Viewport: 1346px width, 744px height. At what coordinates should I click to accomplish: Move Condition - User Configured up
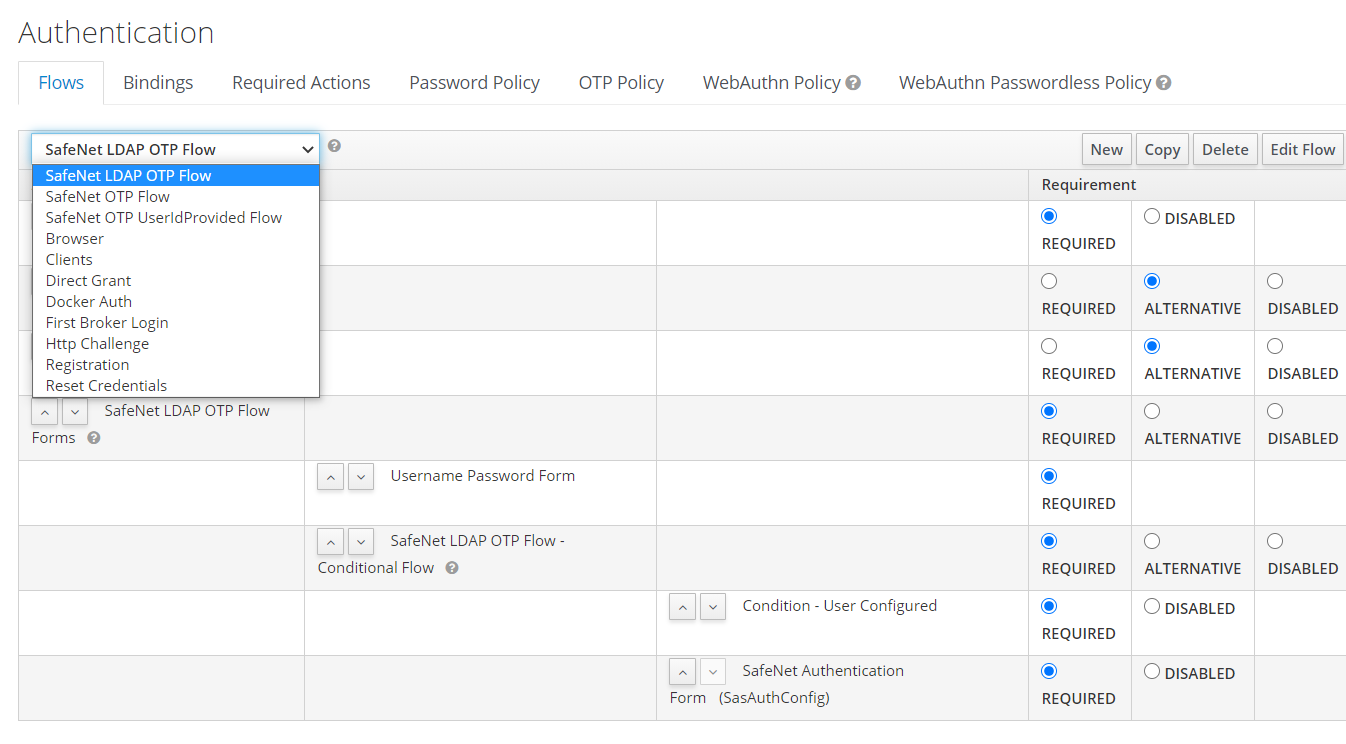point(683,607)
